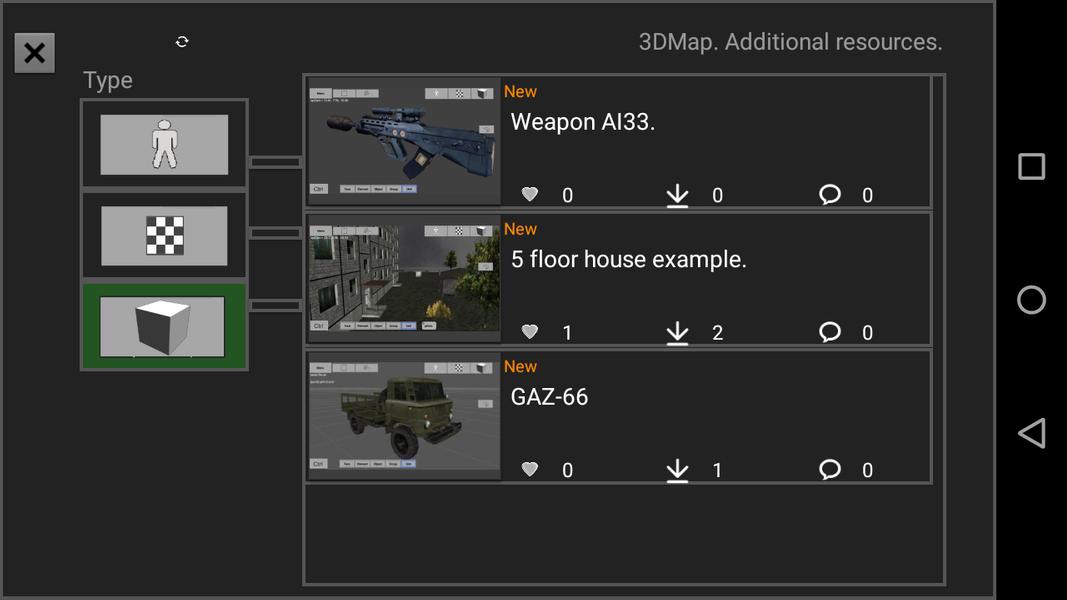Like the GAZ-66 resource

pos(529,469)
